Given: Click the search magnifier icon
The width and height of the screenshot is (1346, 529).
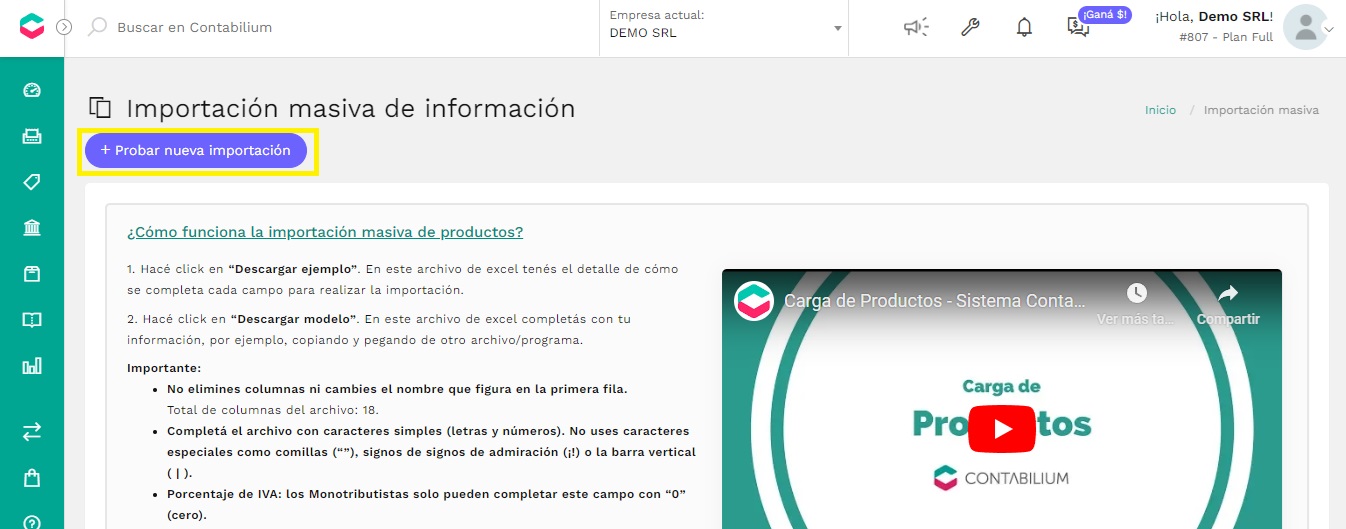Looking at the screenshot, I should tap(97, 27).
